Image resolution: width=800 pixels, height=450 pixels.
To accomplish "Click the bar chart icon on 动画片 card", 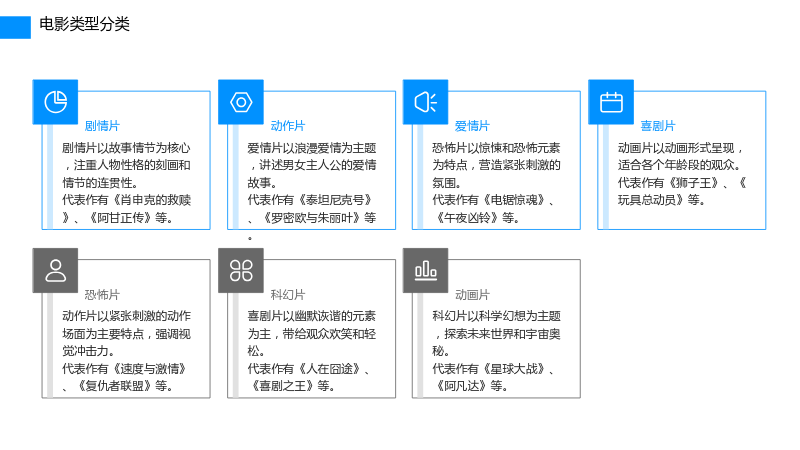I will 426,270.
